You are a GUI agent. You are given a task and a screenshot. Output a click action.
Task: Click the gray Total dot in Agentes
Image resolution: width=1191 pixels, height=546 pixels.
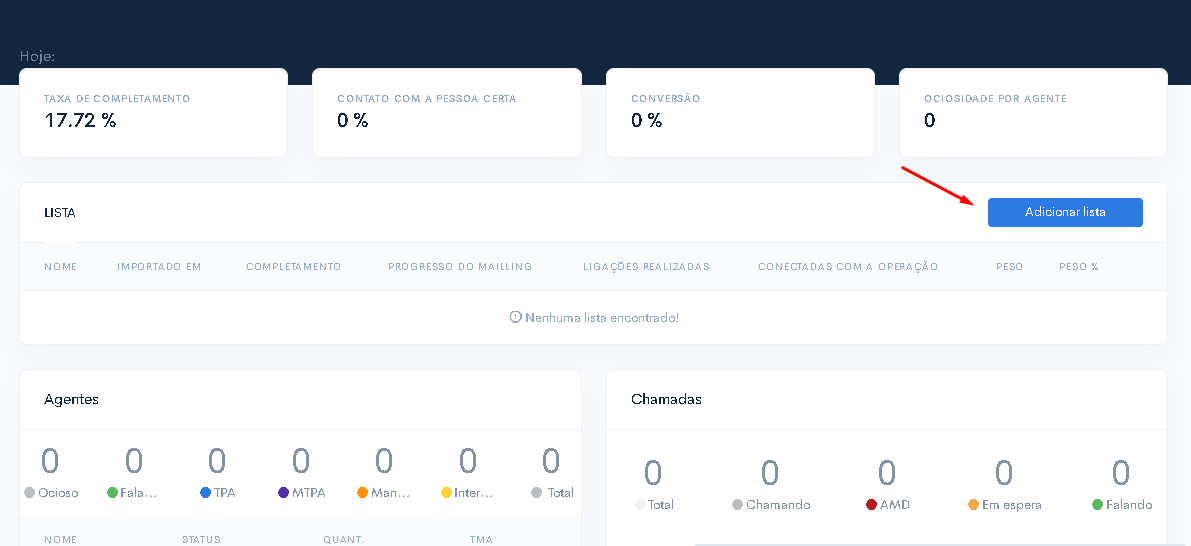coord(538,493)
